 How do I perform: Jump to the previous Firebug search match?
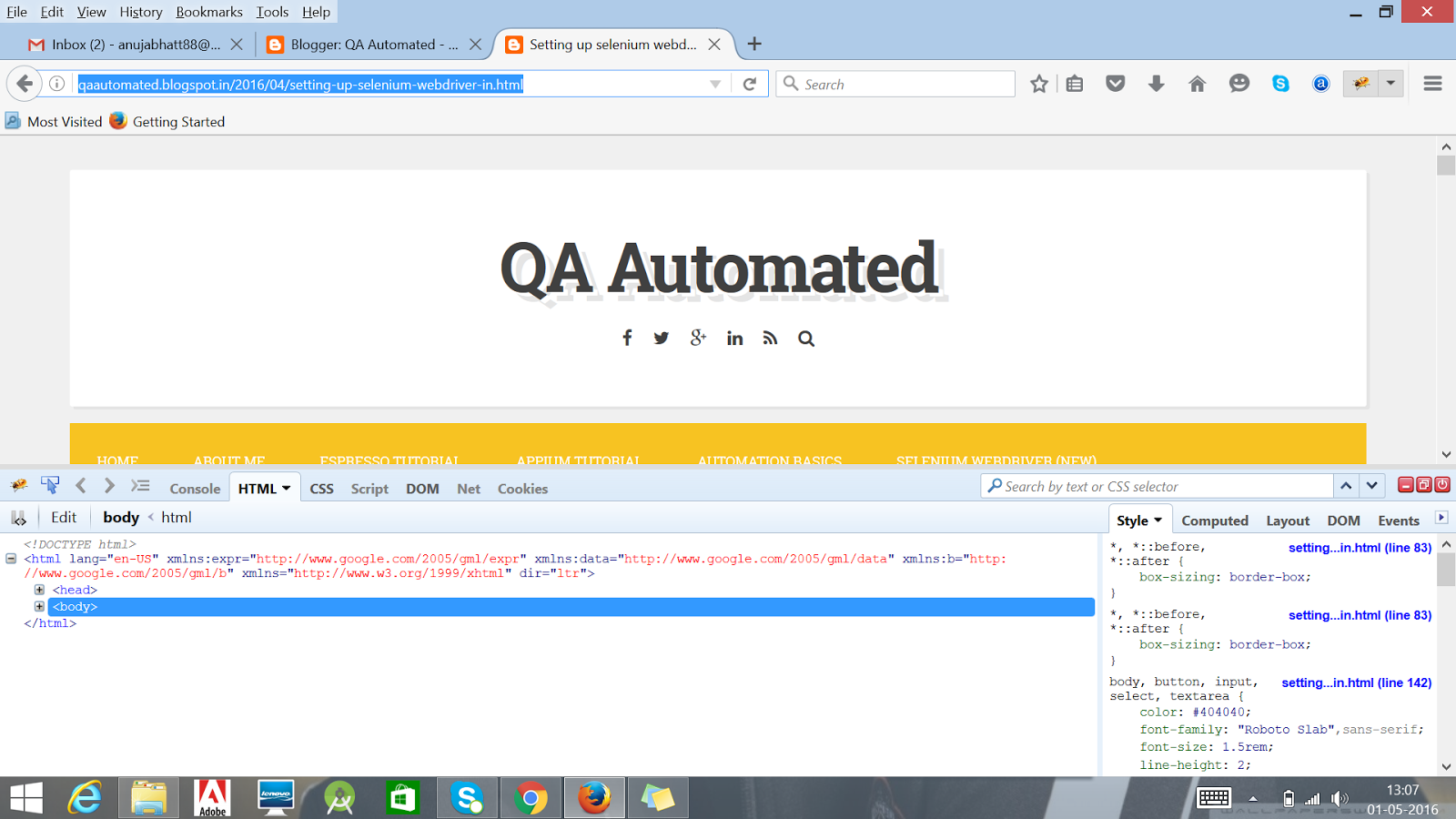(x=1346, y=486)
